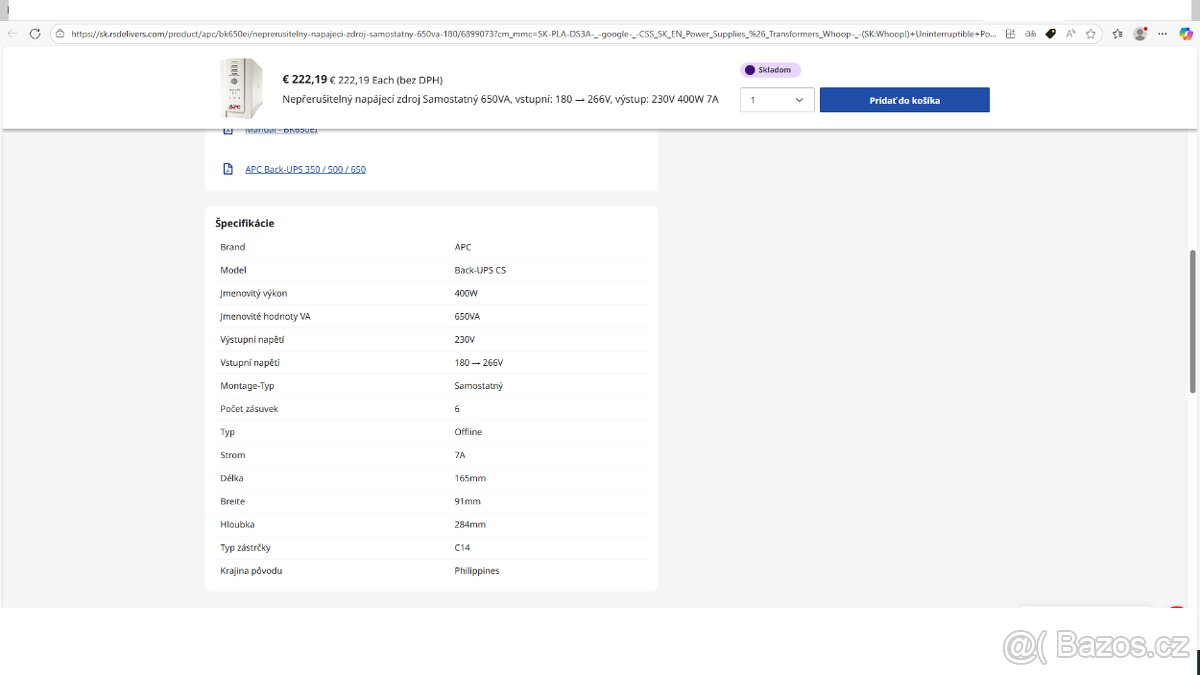Add page to favorites with star icon
The width and height of the screenshot is (1200, 675).
[x=1091, y=33]
